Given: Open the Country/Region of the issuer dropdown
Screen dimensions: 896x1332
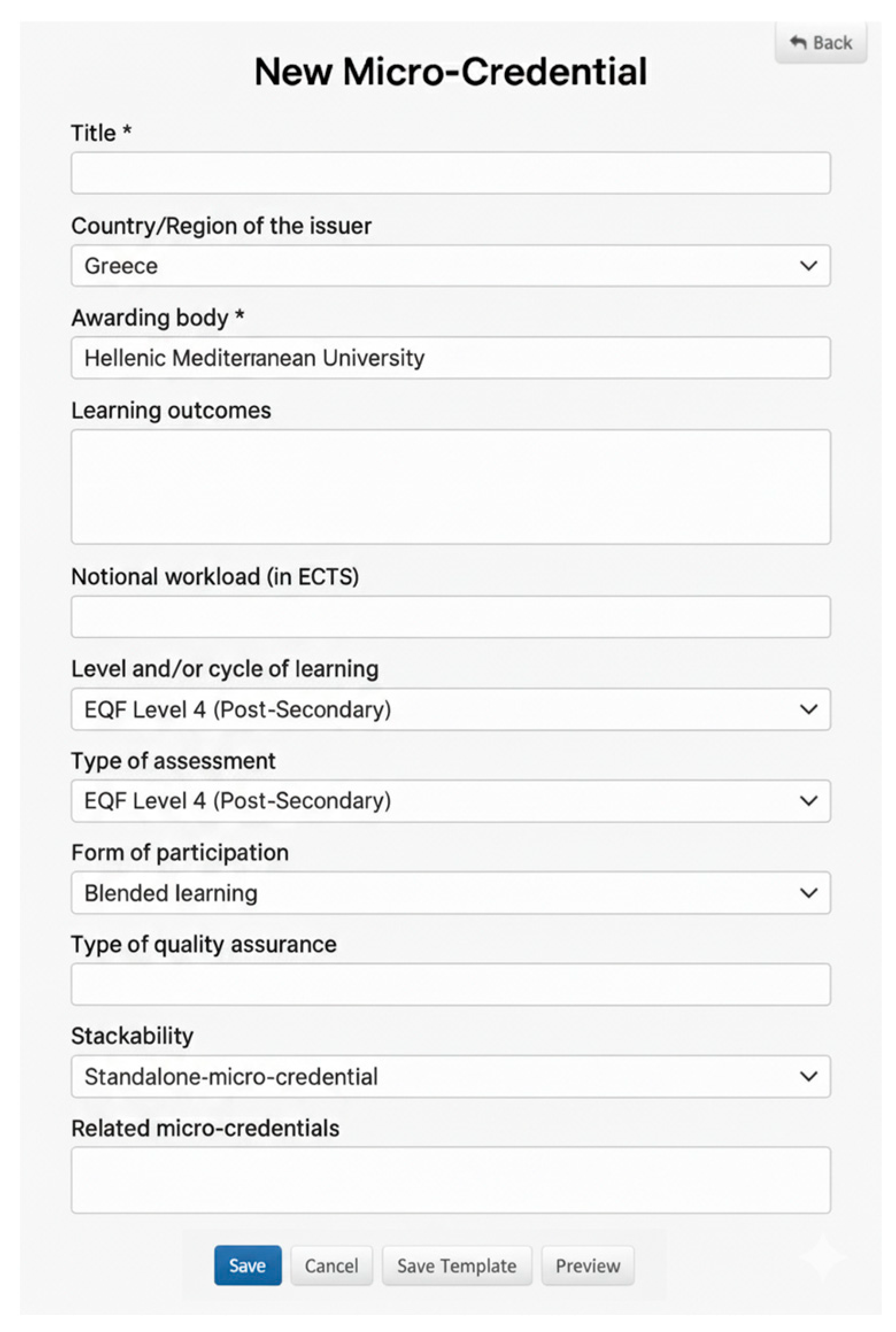Looking at the screenshot, I should click(x=450, y=265).
